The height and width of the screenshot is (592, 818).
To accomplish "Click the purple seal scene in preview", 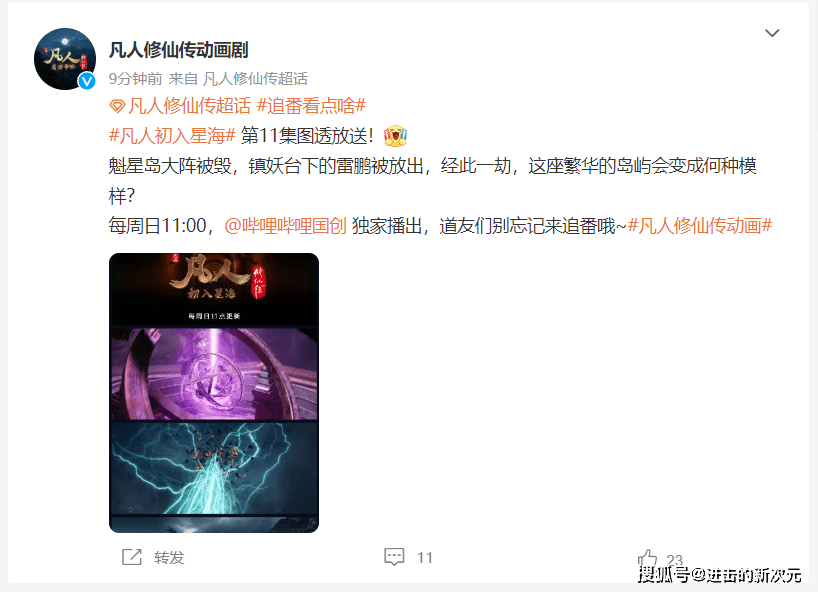I will (x=214, y=373).
